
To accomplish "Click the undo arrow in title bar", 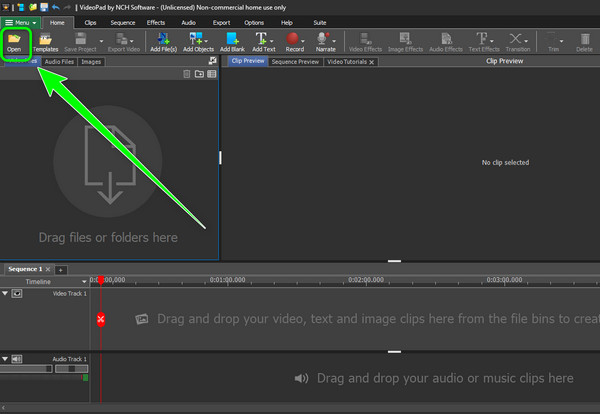I will (56, 7).
